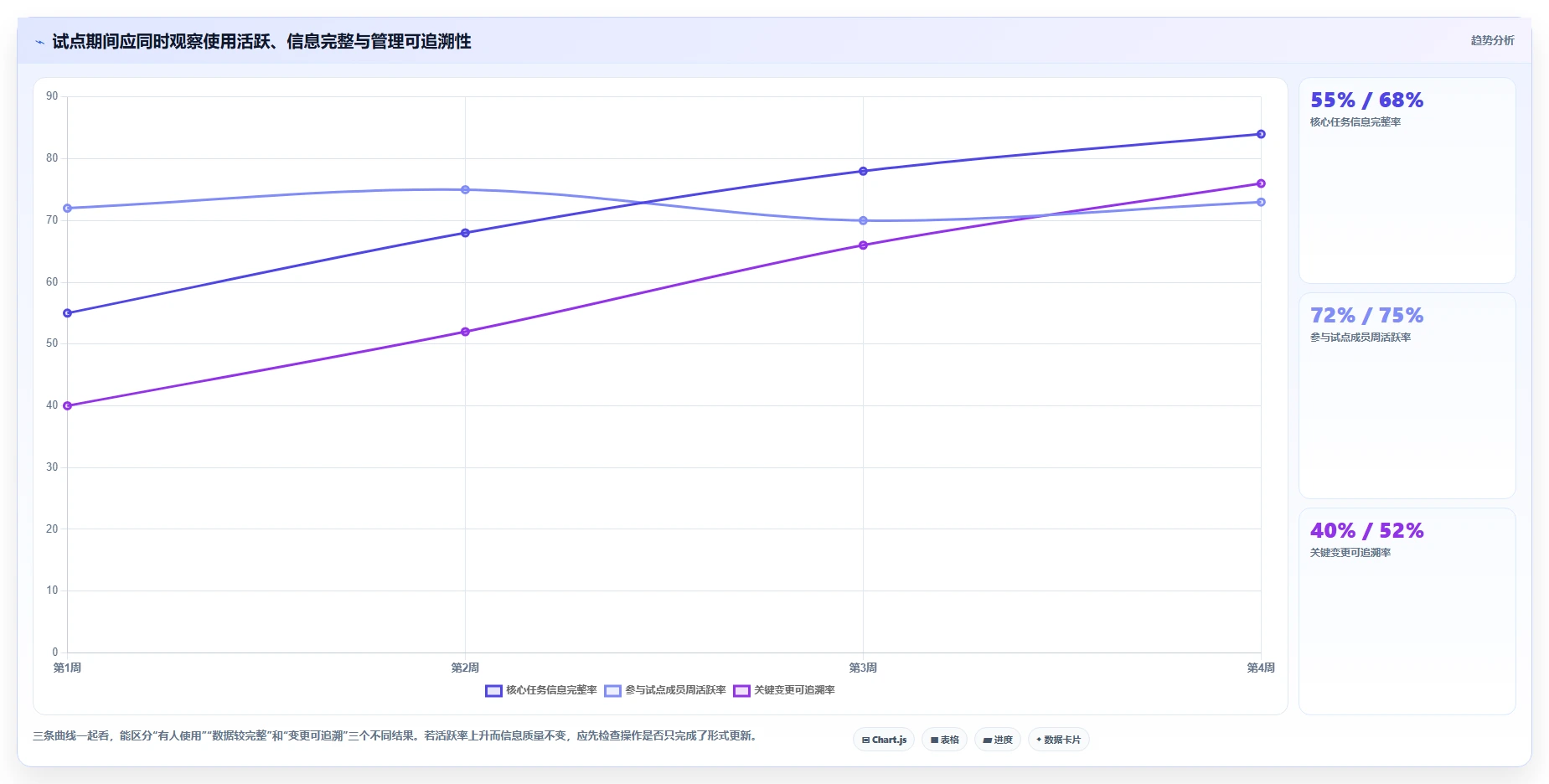This screenshot has width=1549, height=784.
Task: Select the 40% / 52% metric card
Action: (x=1407, y=611)
